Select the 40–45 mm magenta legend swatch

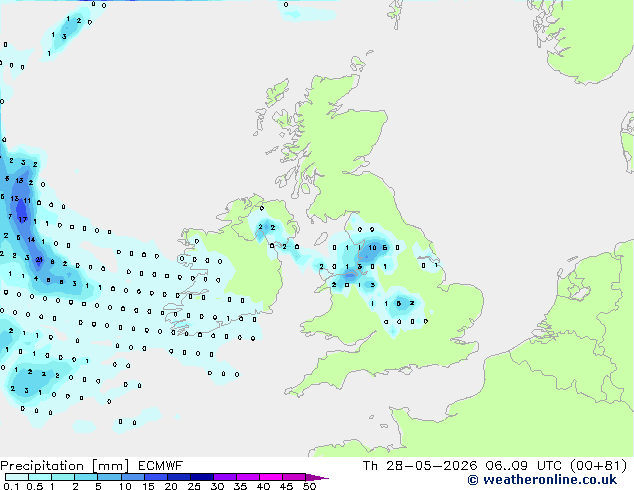point(271,477)
